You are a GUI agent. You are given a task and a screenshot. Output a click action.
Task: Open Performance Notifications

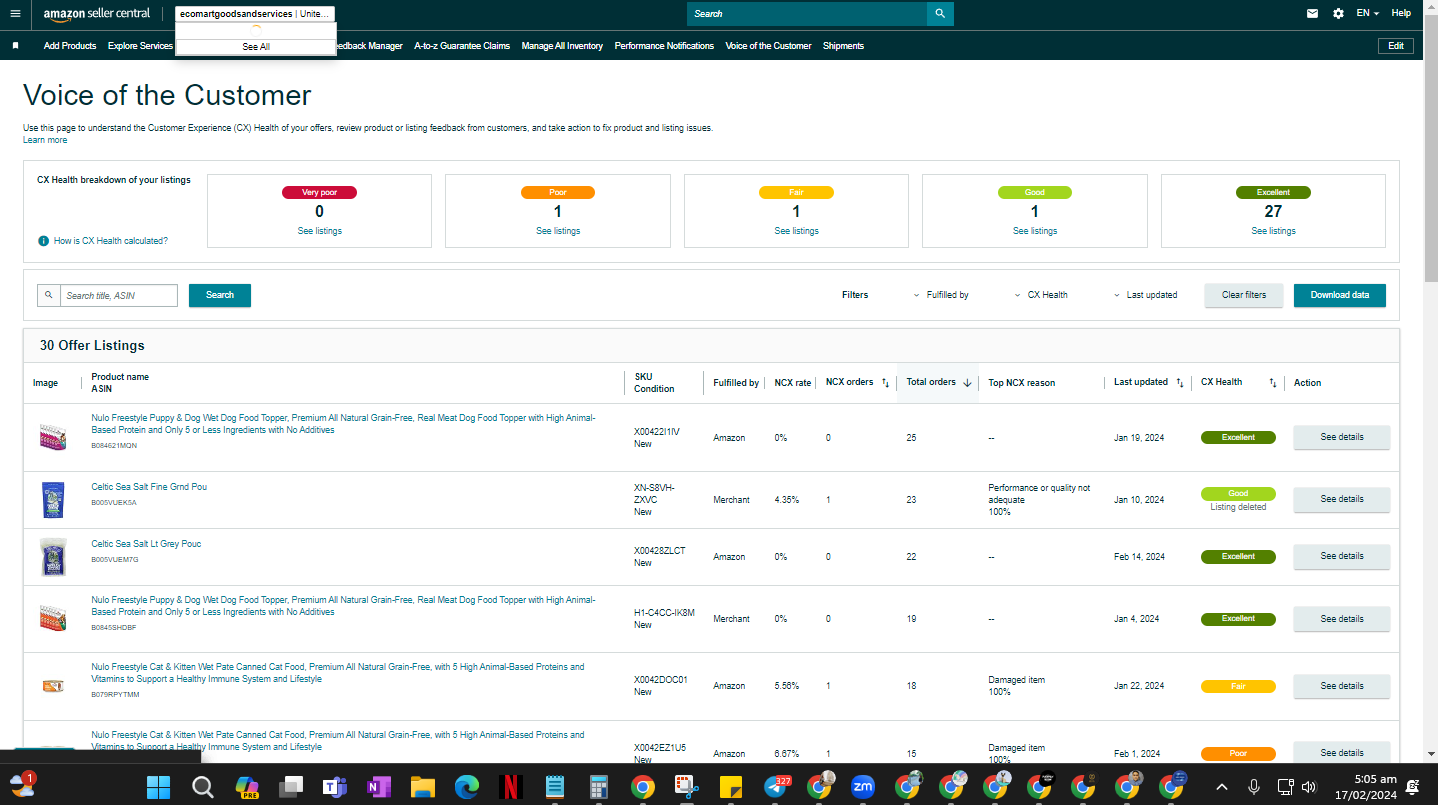point(664,46)
